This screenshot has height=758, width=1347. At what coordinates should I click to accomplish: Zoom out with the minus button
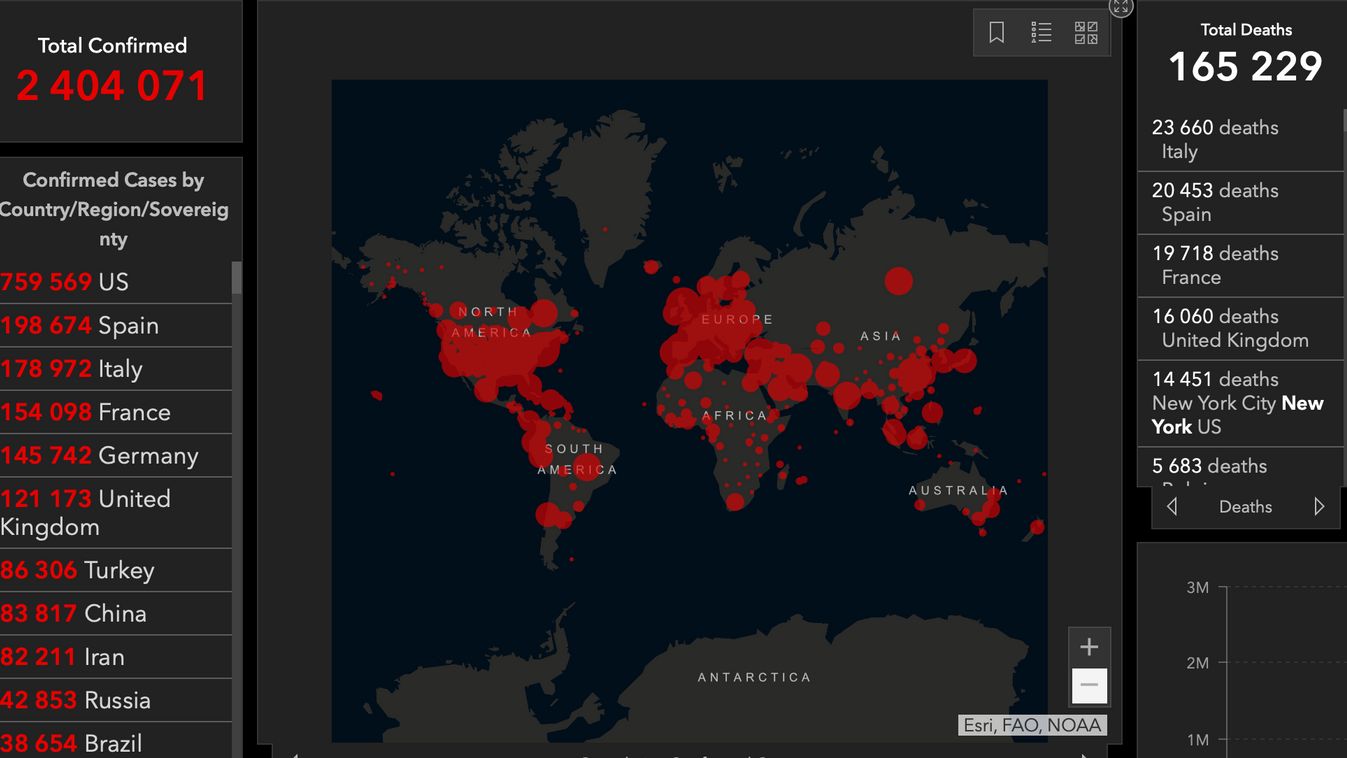[x=1089, y=686]
